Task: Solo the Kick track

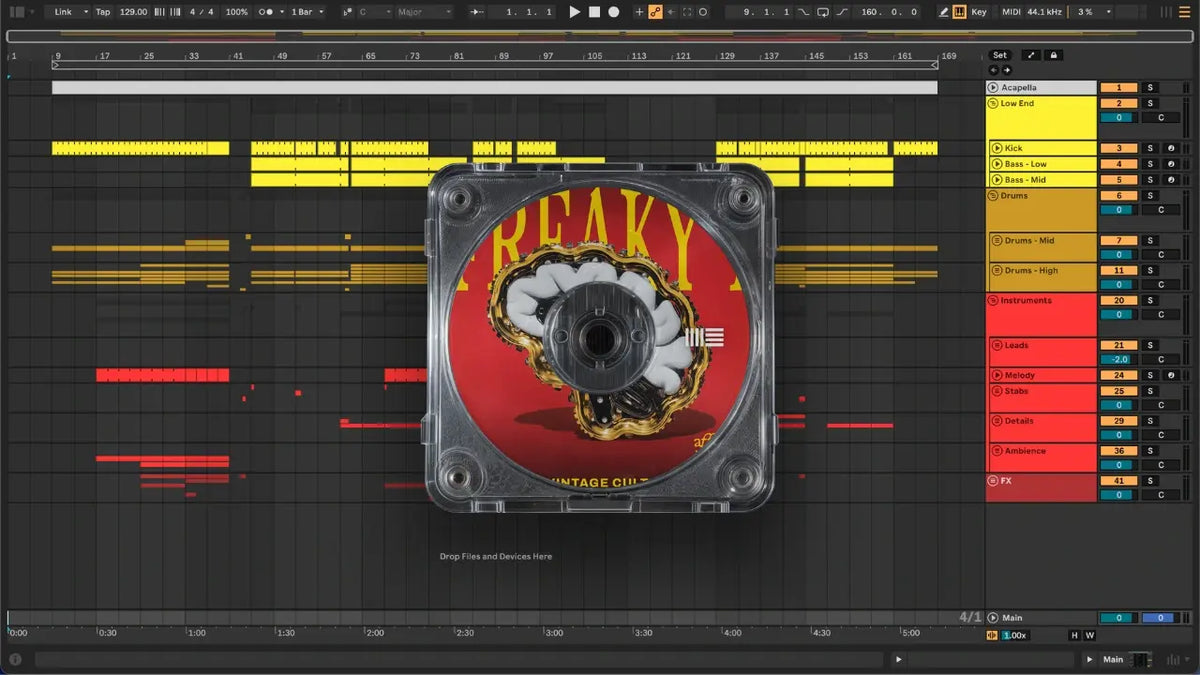Action: (1150, 148)
